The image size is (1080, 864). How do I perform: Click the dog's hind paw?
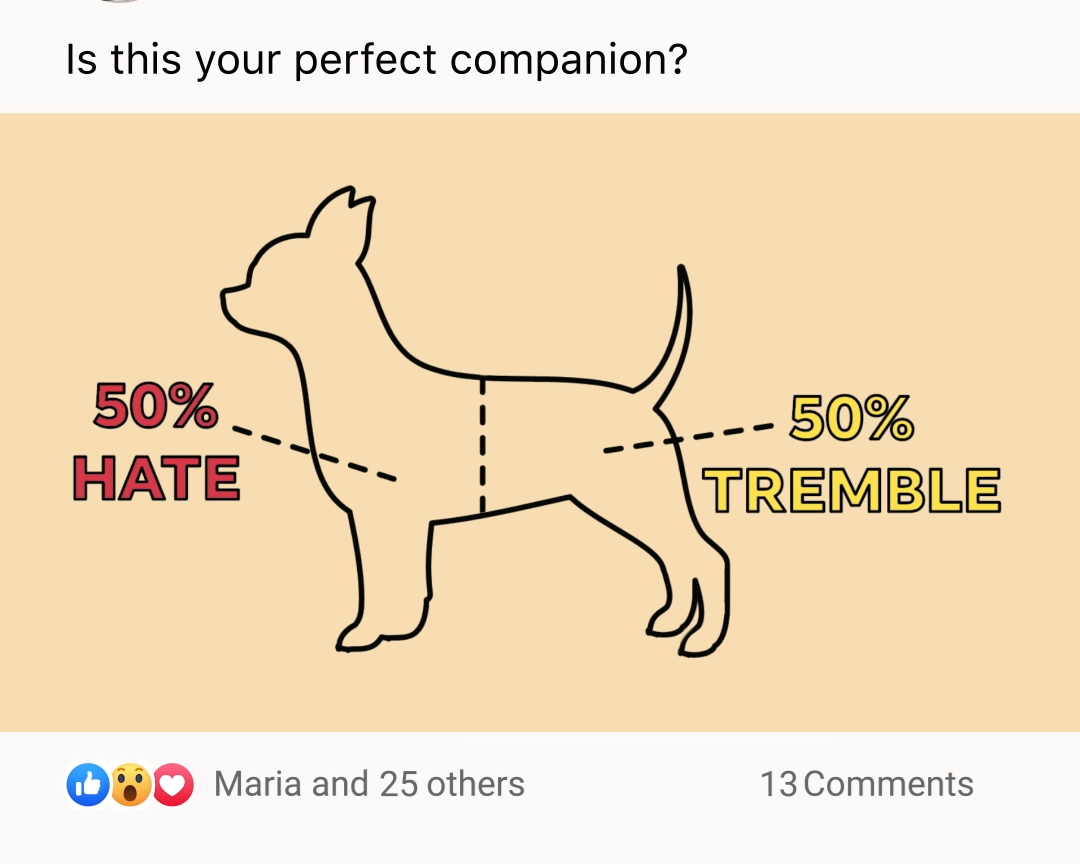(701, 641)
